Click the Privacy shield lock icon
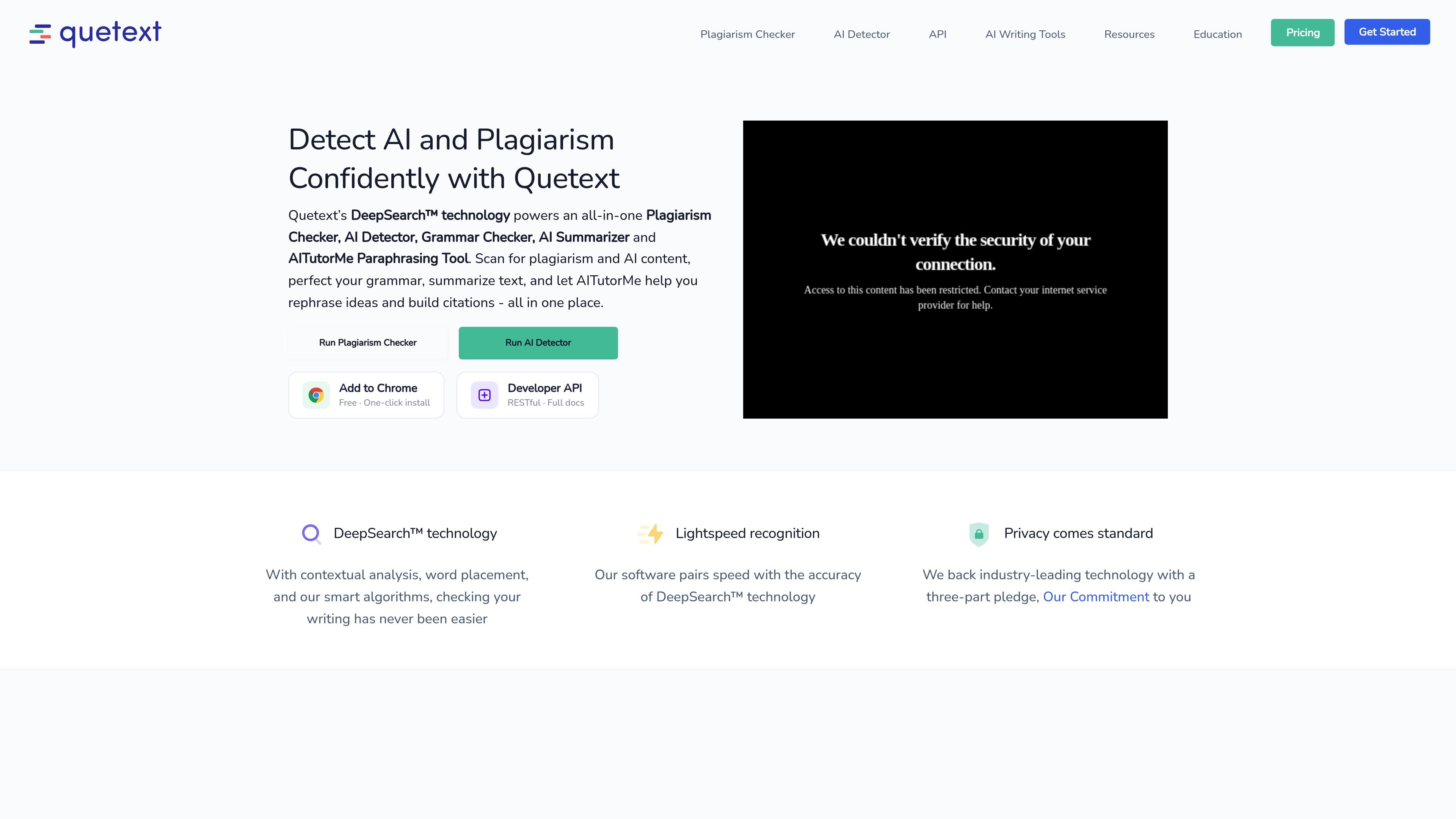 979,534
